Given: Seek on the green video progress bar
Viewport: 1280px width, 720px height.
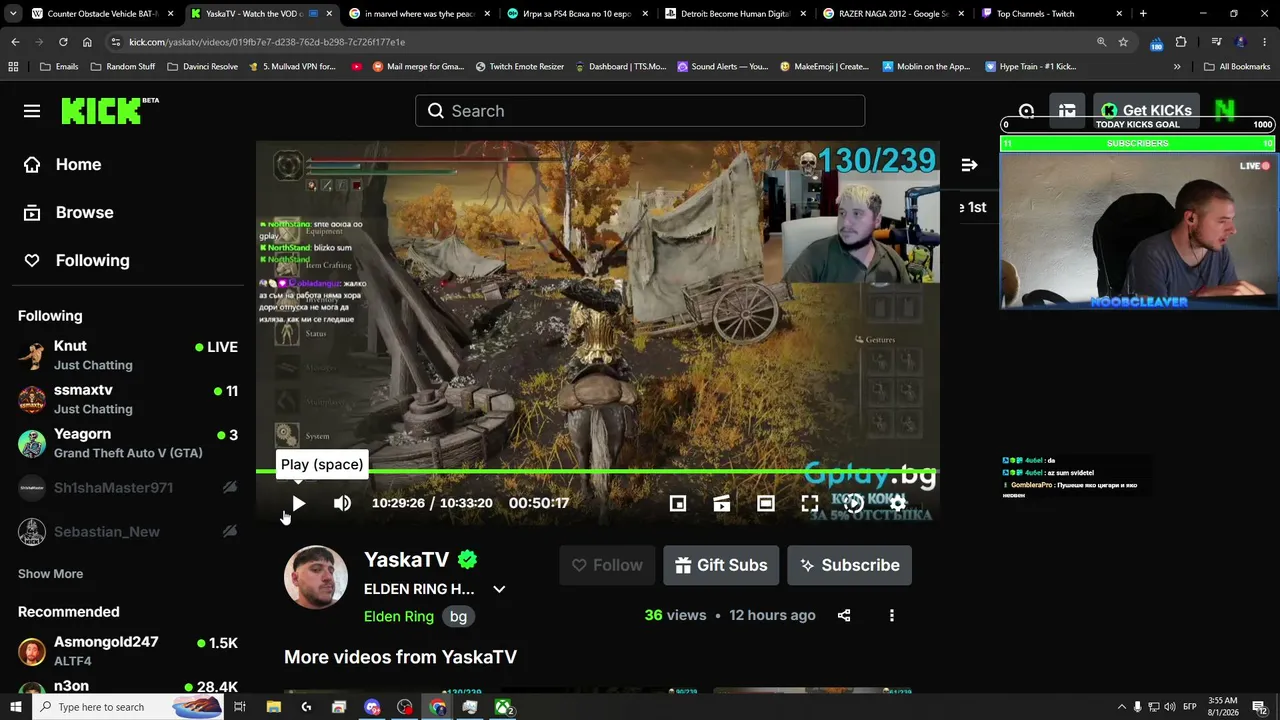Looking at the screenshot, I should point(597,471).
